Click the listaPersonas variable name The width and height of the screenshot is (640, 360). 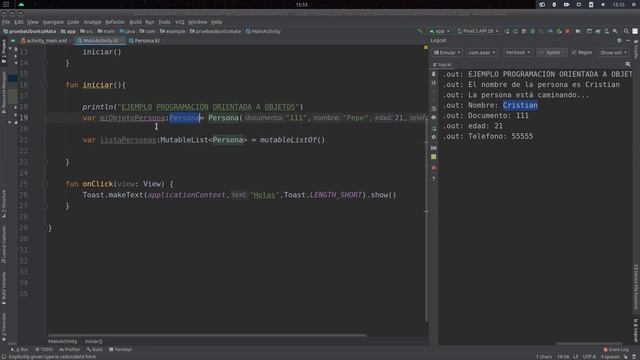128,140
